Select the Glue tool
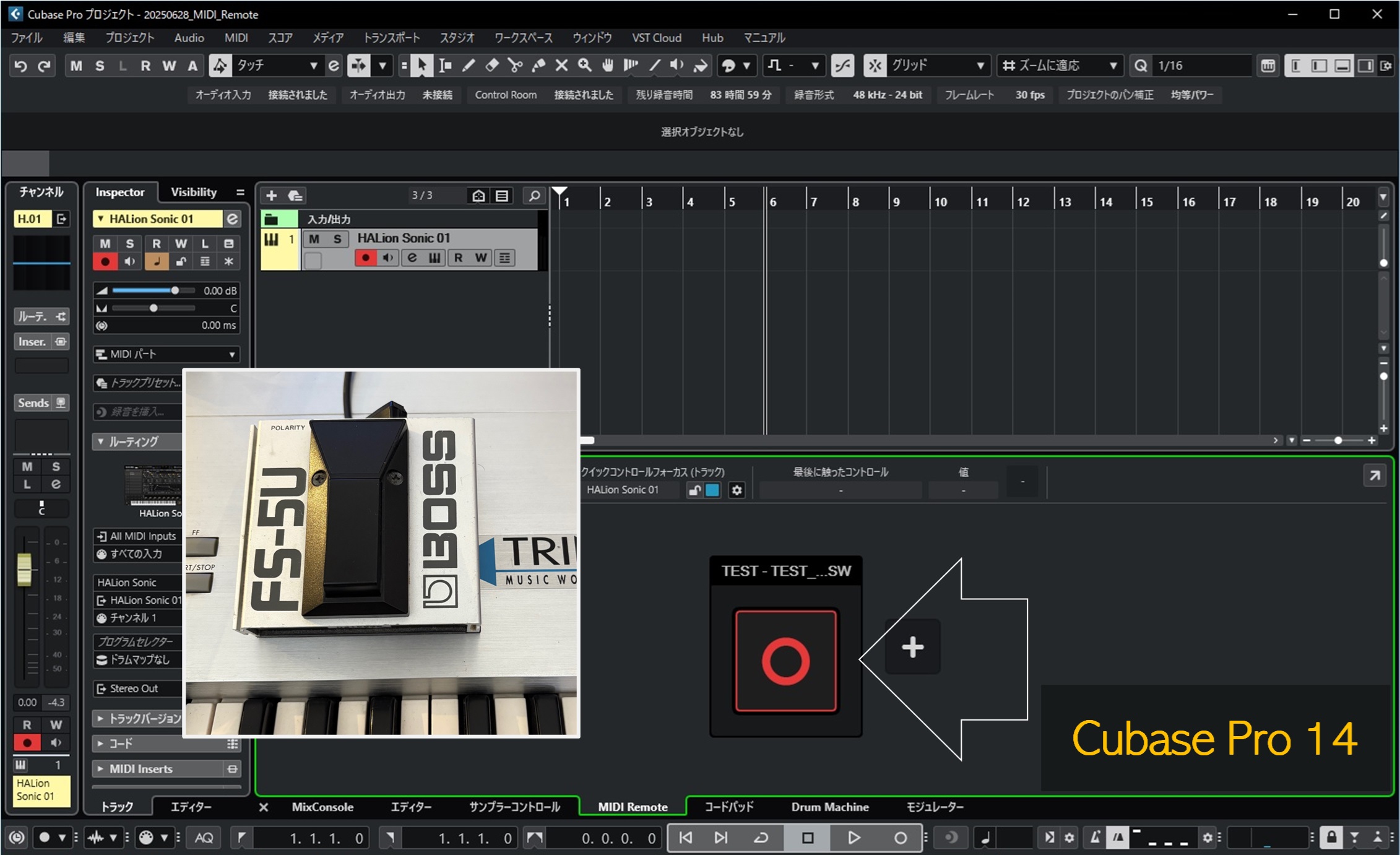 538,66
